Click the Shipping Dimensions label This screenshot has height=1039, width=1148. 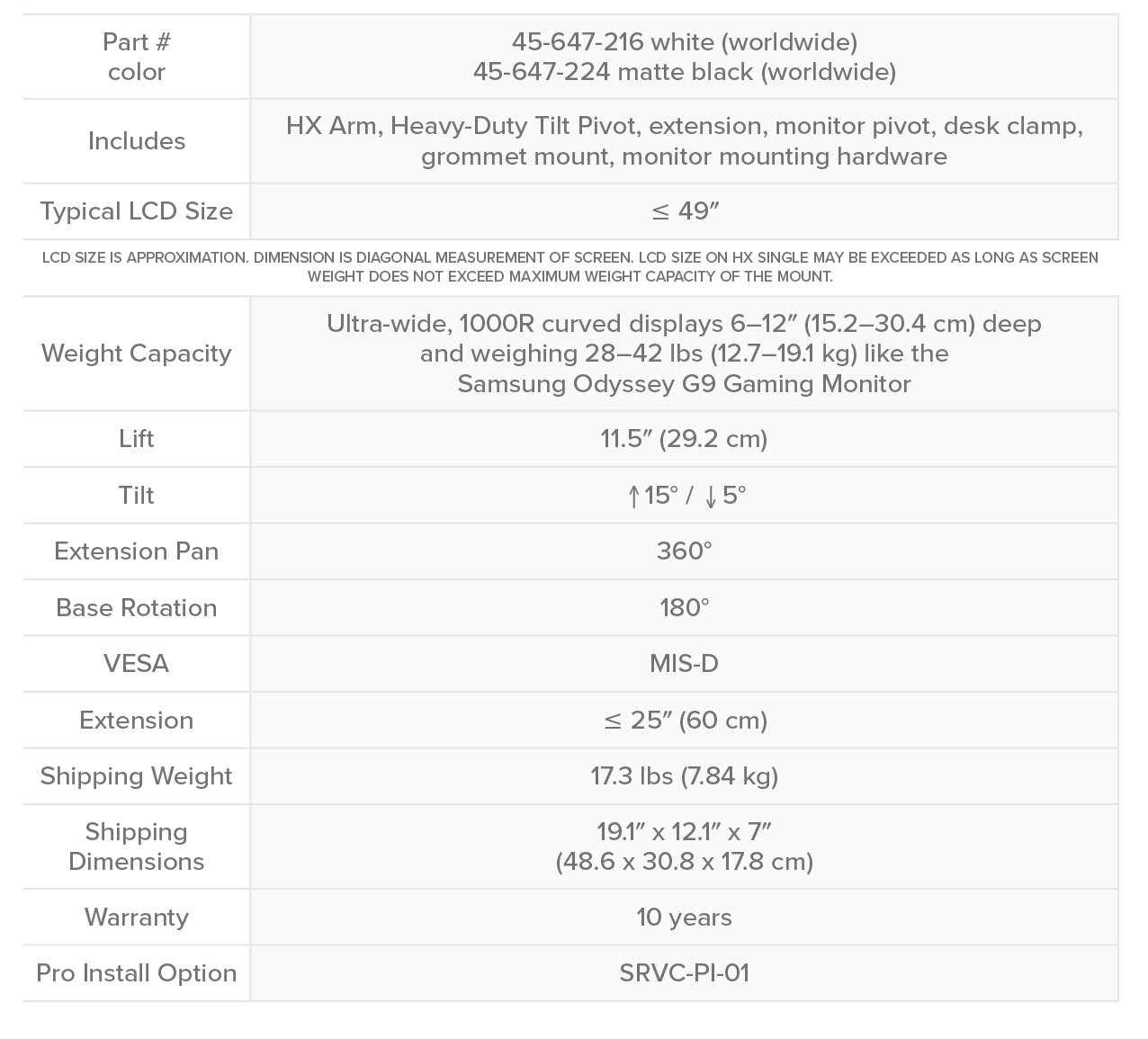137,846
